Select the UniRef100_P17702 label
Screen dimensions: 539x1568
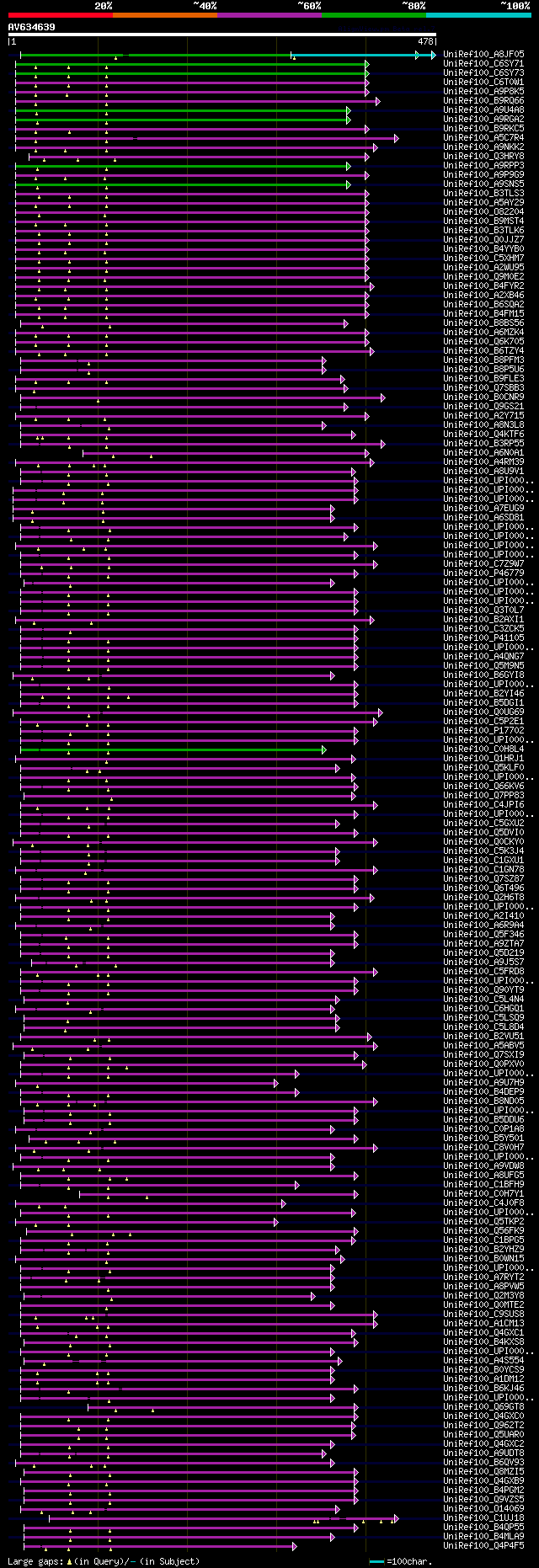483,730
